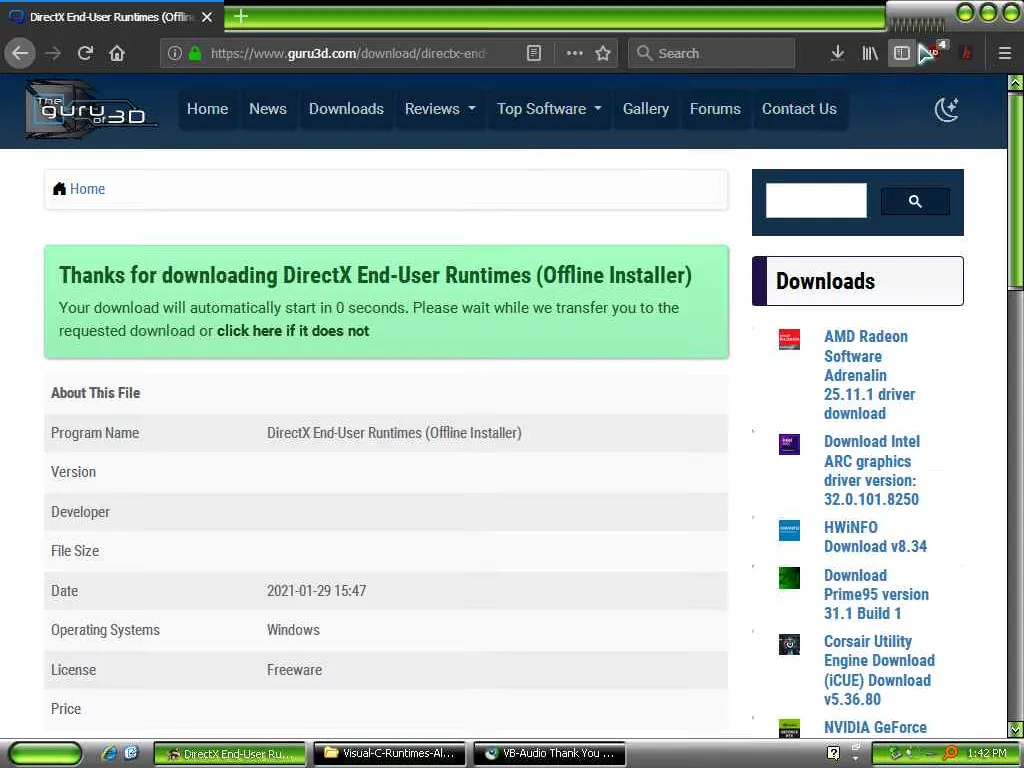
Task: Open the Home navigation item
Action: coord(207,109)
